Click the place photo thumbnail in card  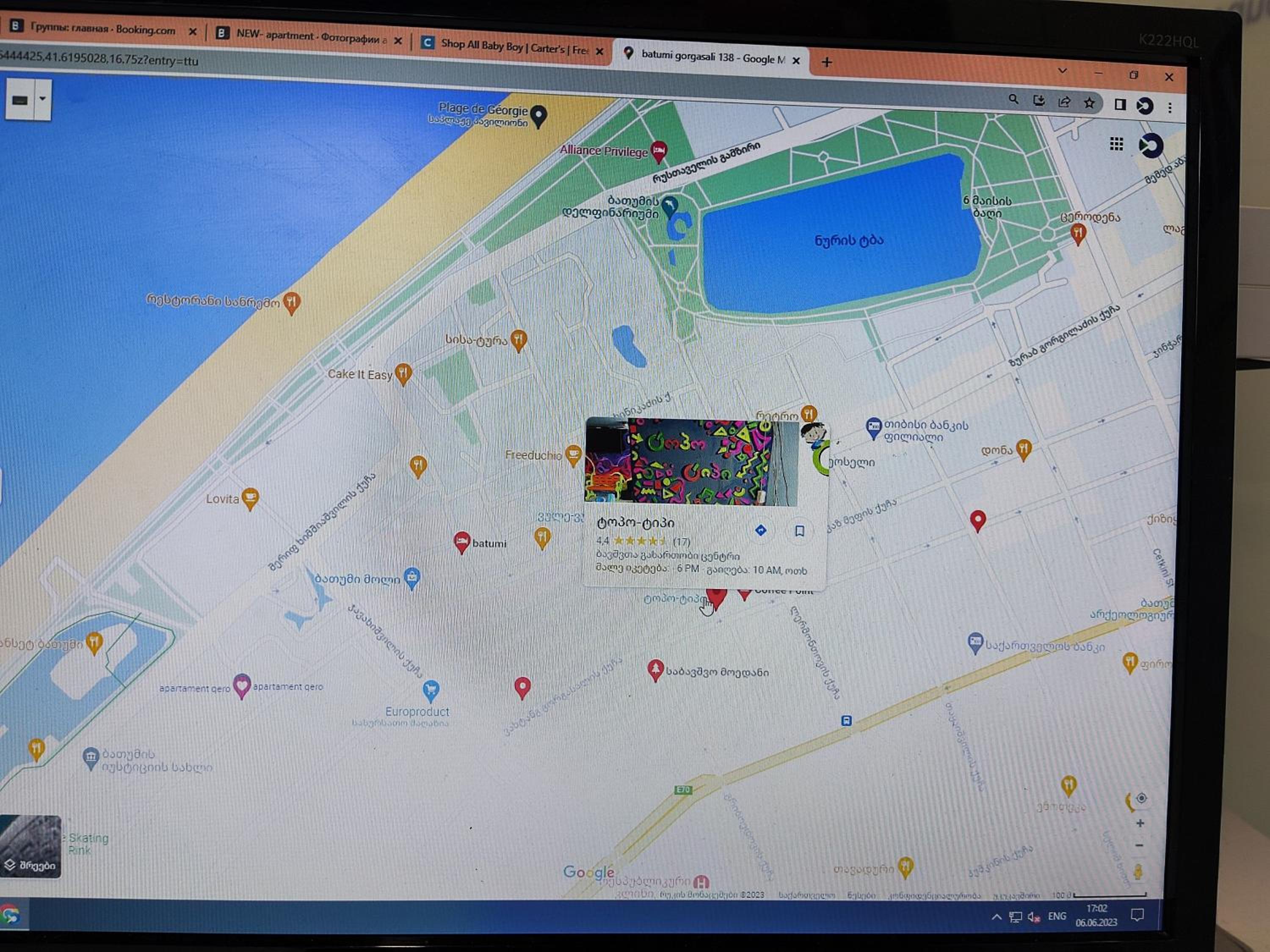pyautogui.click(x=691, y=462)
